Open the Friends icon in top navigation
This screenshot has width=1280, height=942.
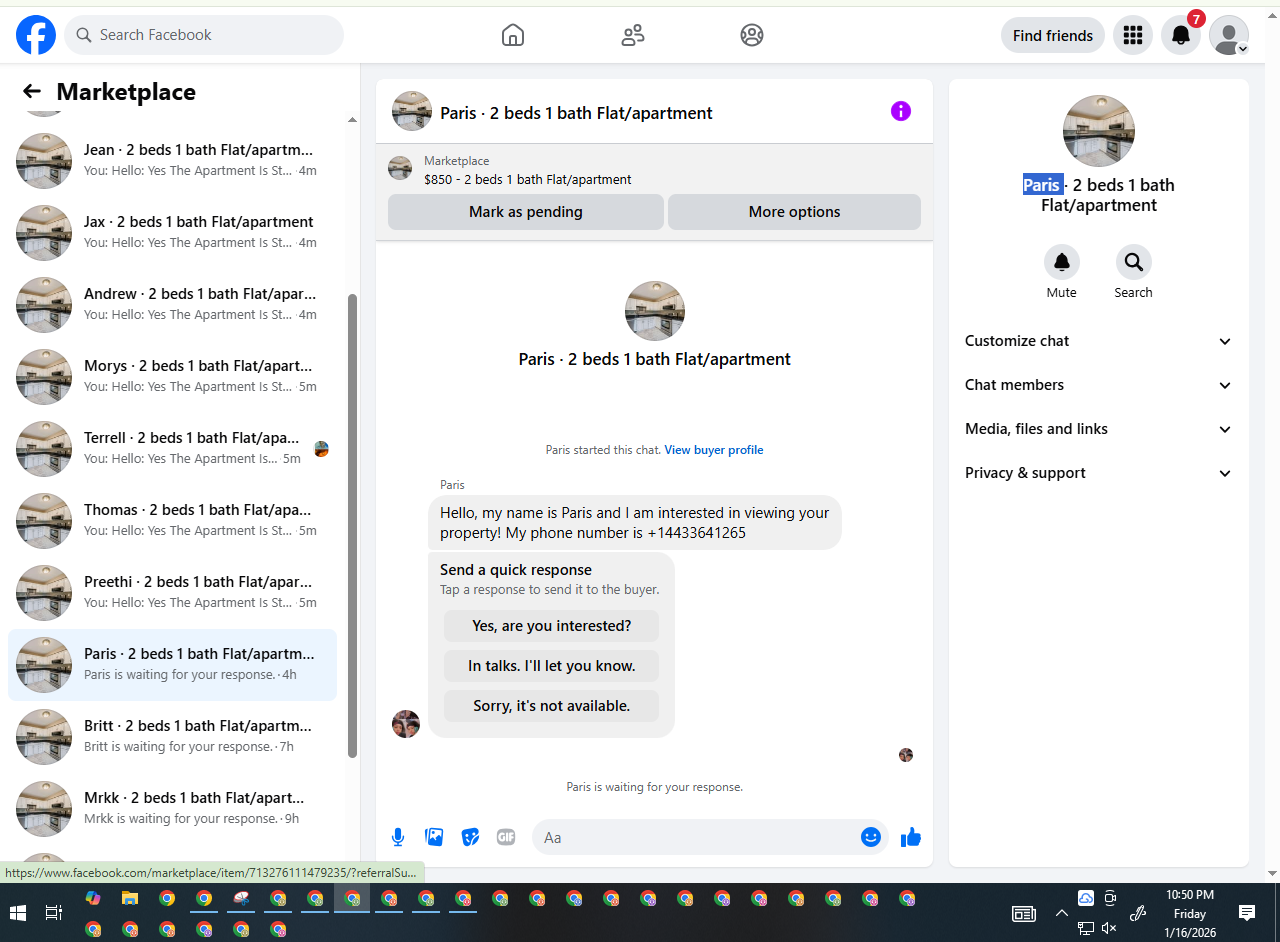tap(633, 35)
